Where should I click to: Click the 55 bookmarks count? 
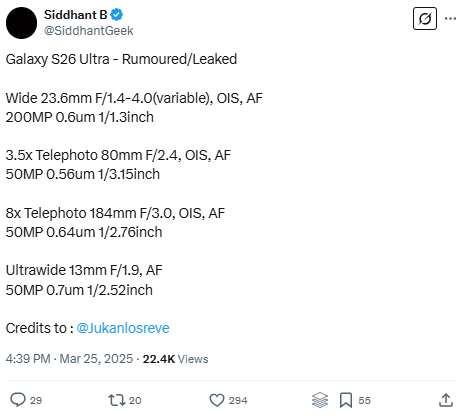tap(364, 400)
